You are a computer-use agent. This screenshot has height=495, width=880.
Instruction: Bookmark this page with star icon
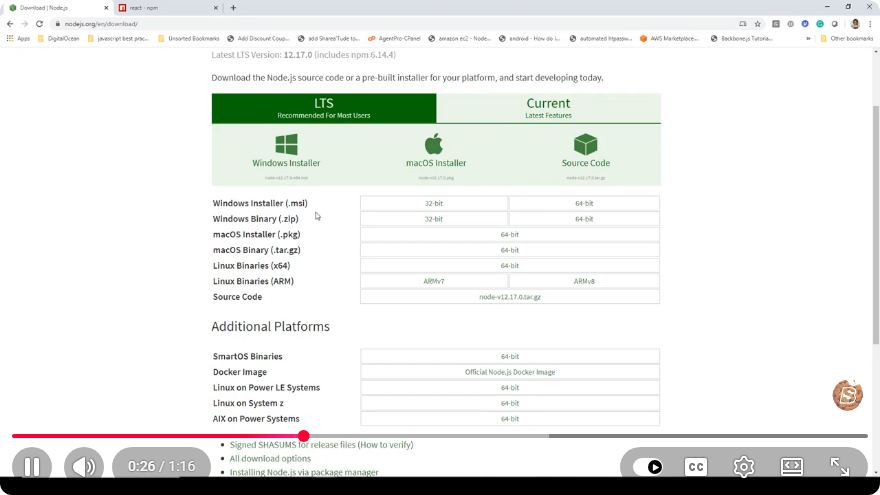point(758,24)
